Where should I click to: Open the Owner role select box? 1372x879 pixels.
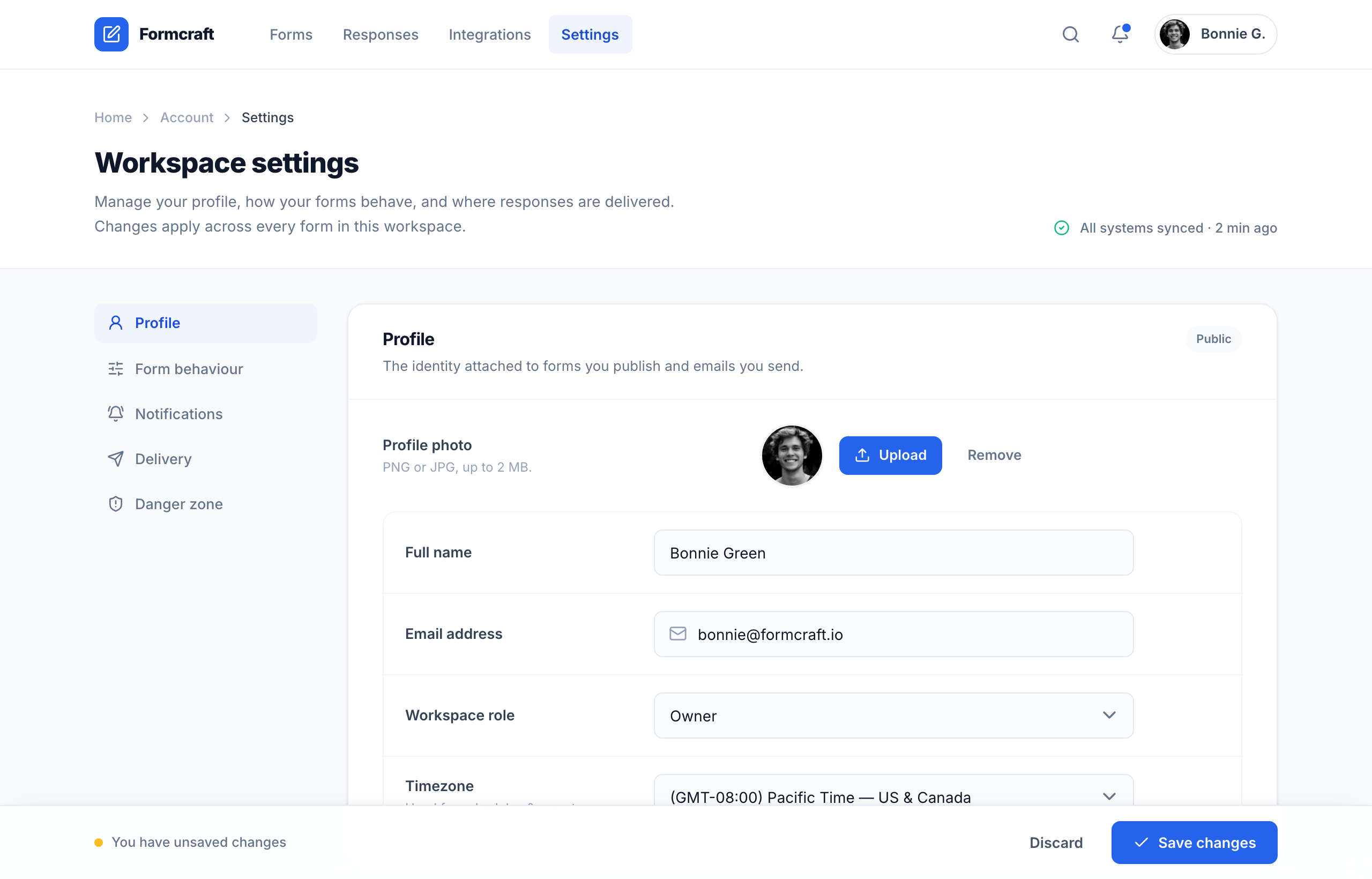click(893, 716)
